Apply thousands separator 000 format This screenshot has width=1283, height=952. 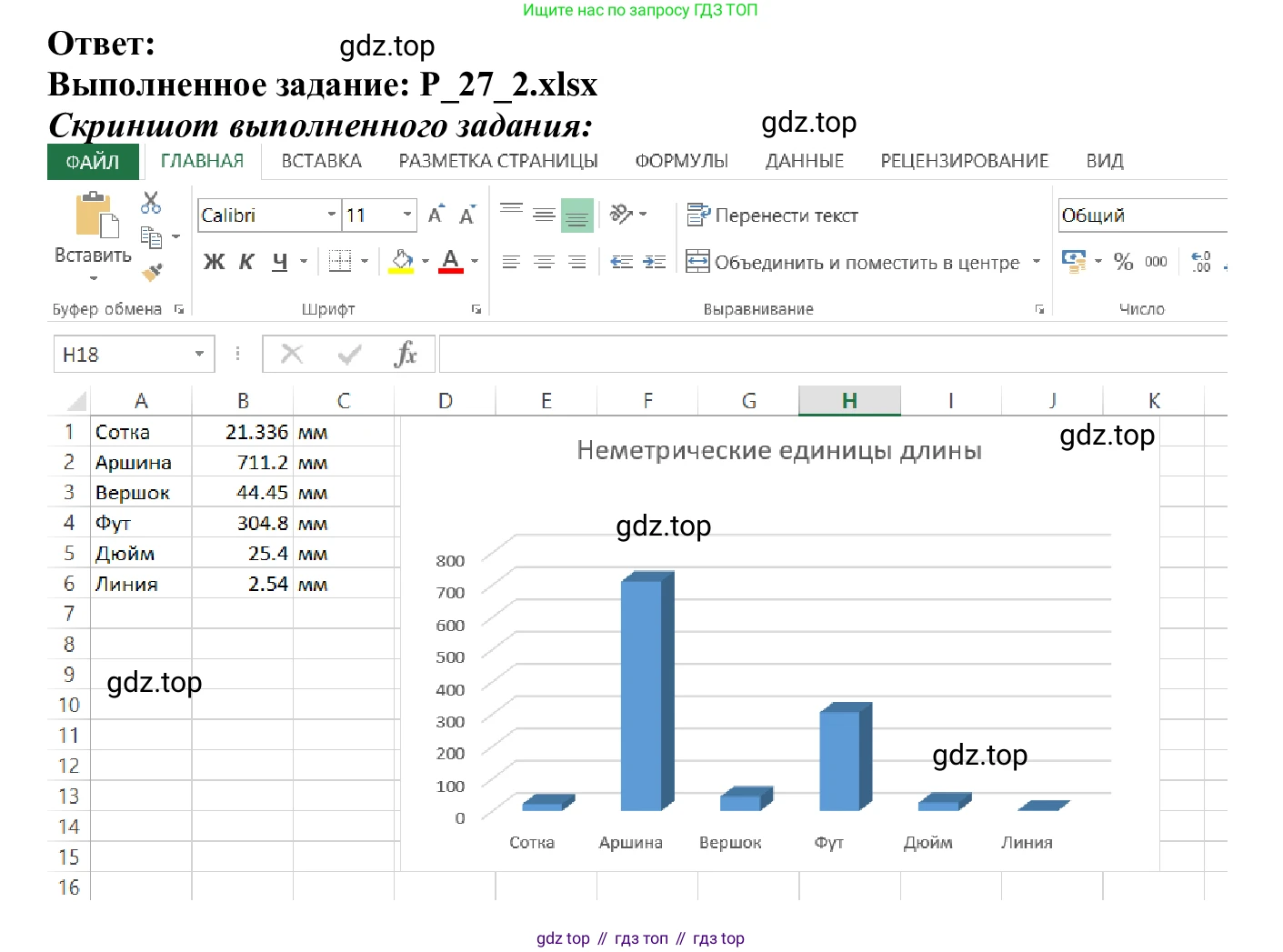click(x=1156, y=262)
